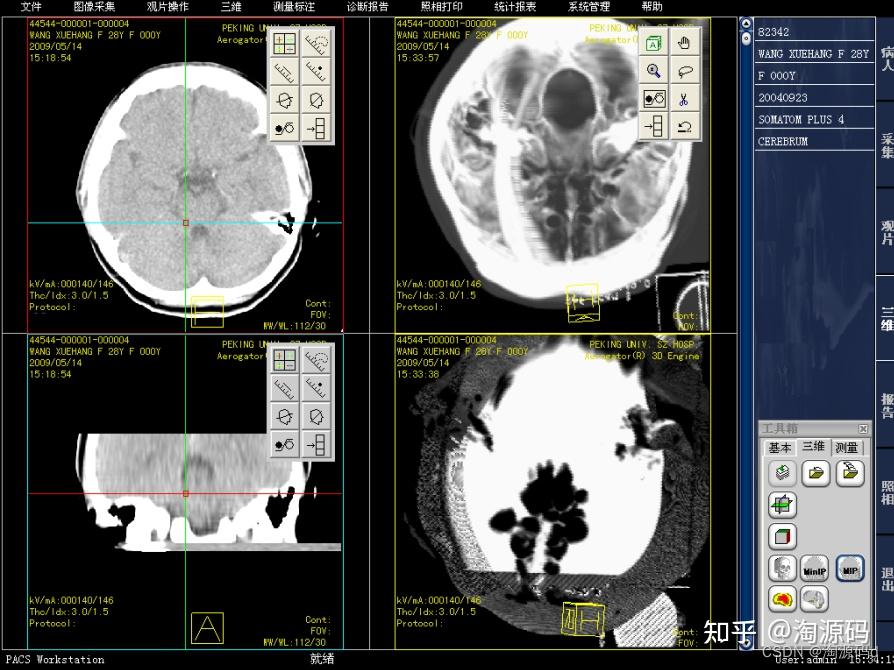Select the magnifier zoom tool
This screenshot has height=670, width=894.
653,71
